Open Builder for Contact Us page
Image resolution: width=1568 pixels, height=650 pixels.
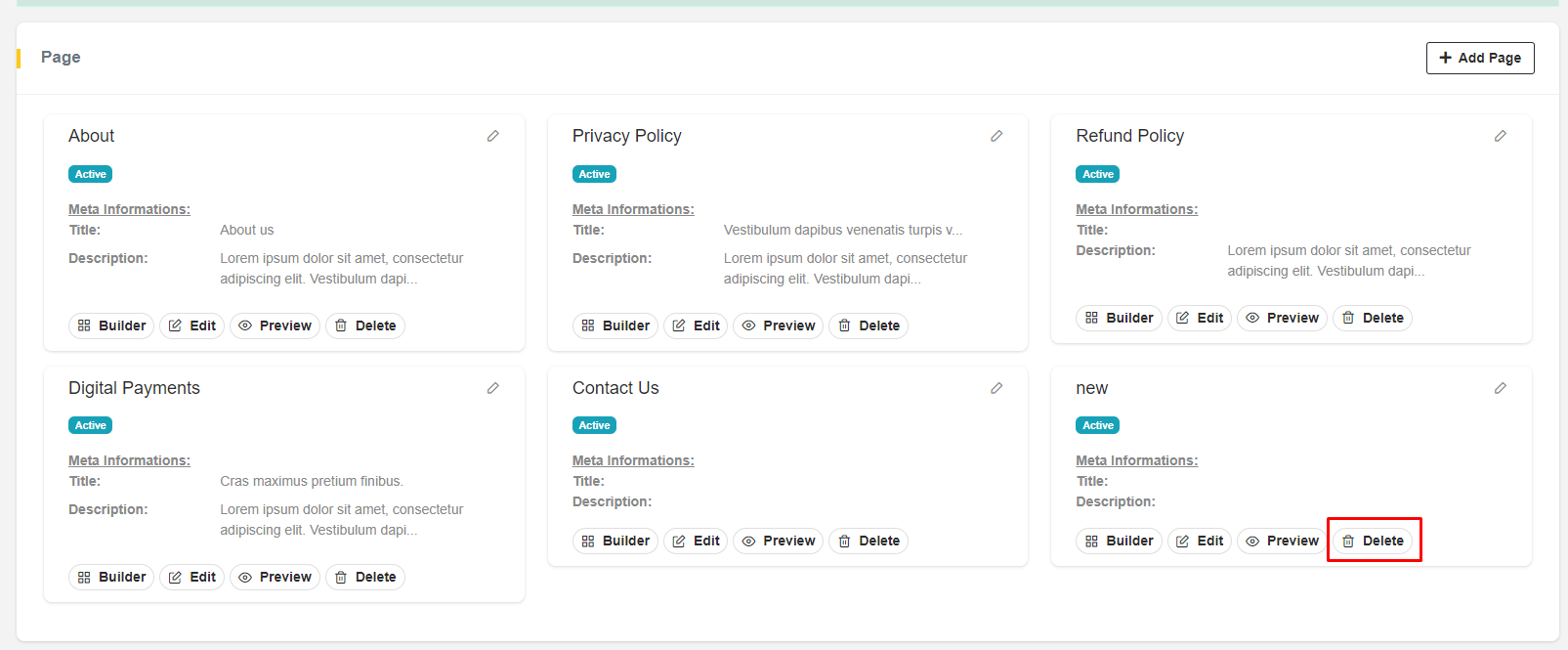(615, 541)
